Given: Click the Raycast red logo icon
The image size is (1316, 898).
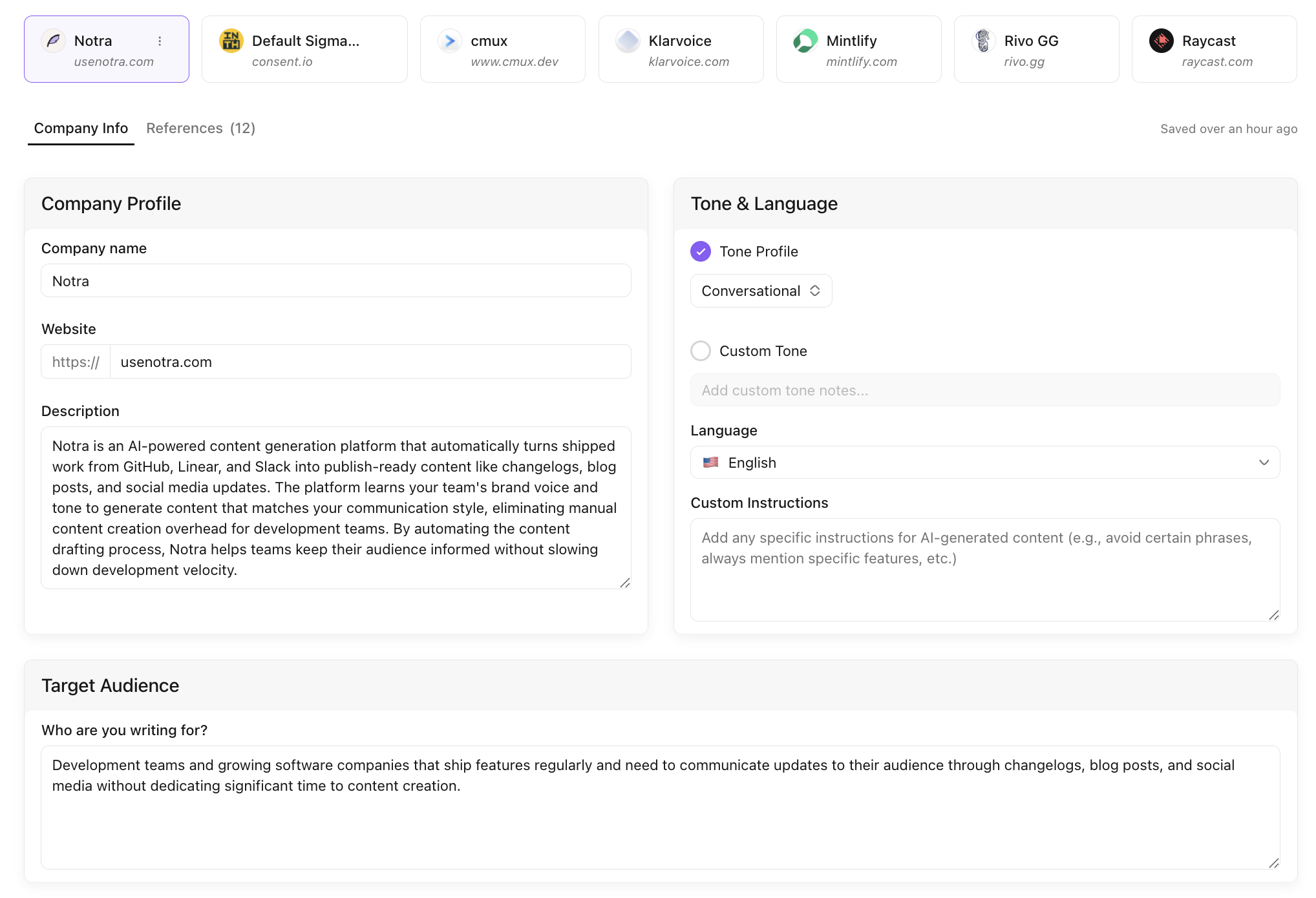Looking at the screenshot, I should 1161,41.
